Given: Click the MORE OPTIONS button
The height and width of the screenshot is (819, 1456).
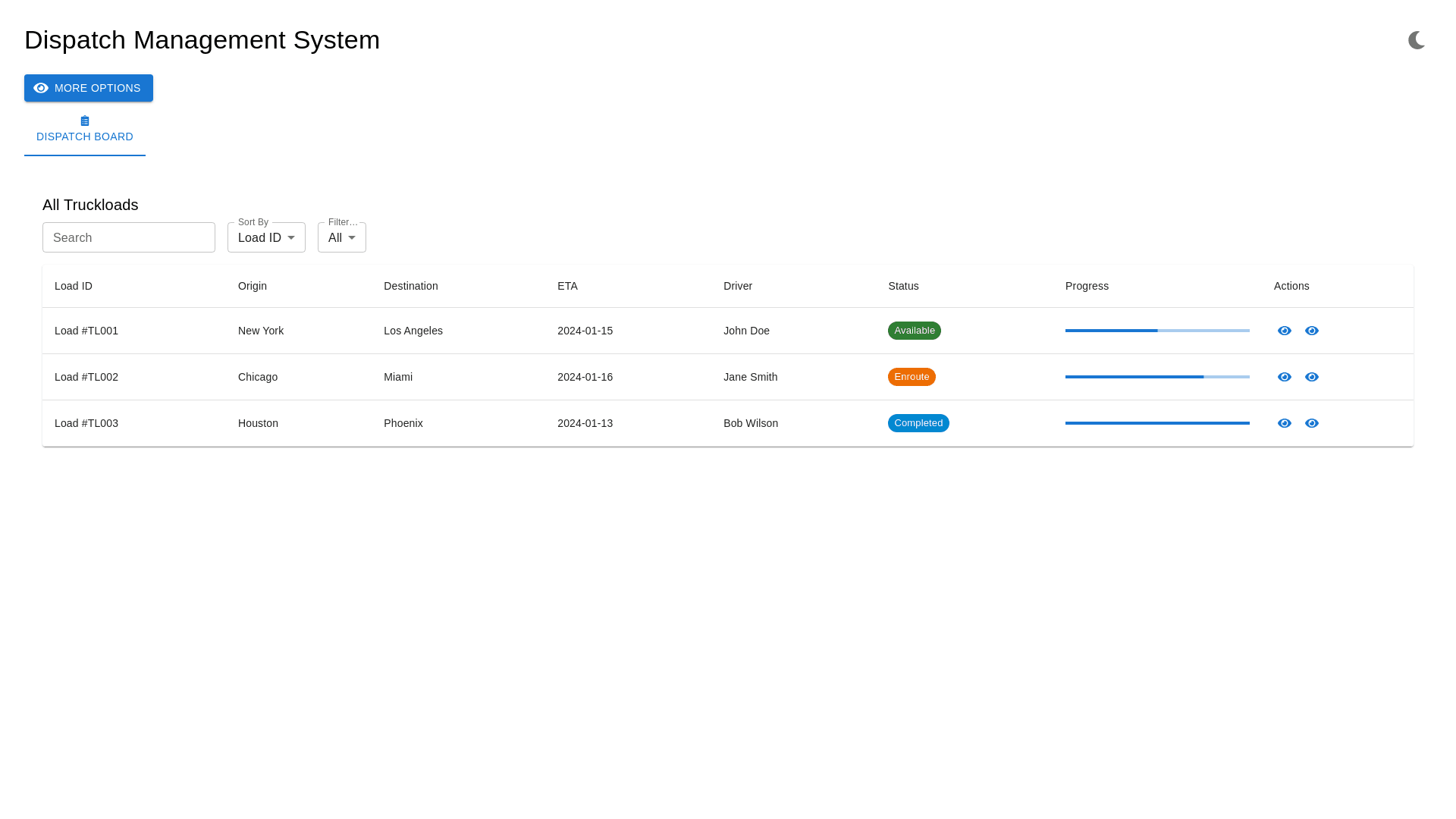Looking at the screenshot, I should pyautogui.click(x=89, y=88).
